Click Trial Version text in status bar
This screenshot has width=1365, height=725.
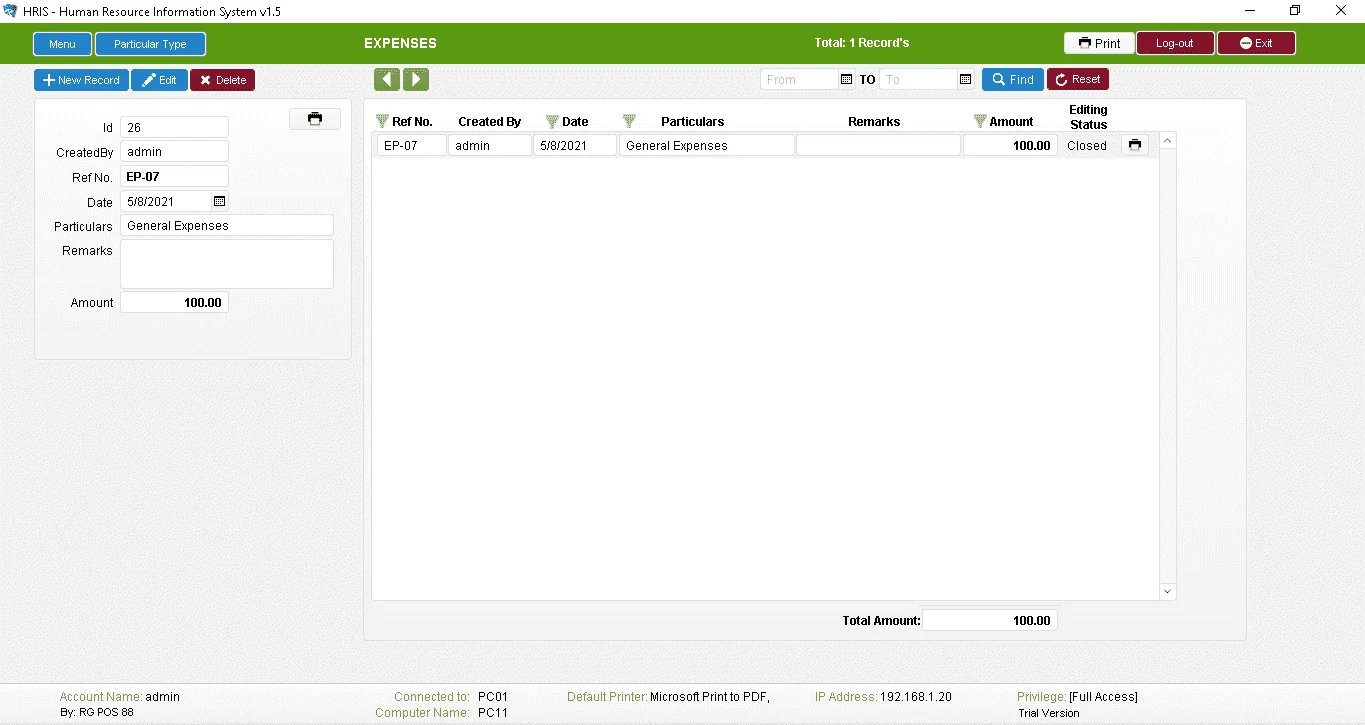[1049, 713]
